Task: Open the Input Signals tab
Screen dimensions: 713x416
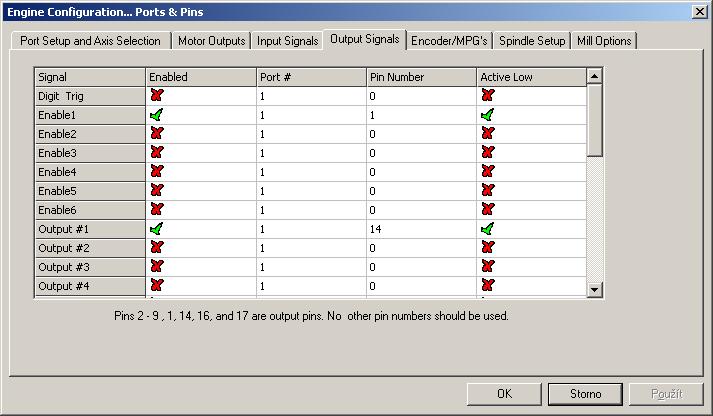Action: click(x=288, y=41)
